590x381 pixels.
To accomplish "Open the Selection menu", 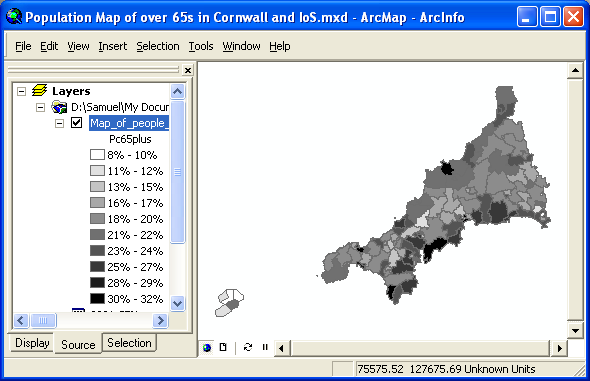I will pyautogui.click(x=158, y=46).
